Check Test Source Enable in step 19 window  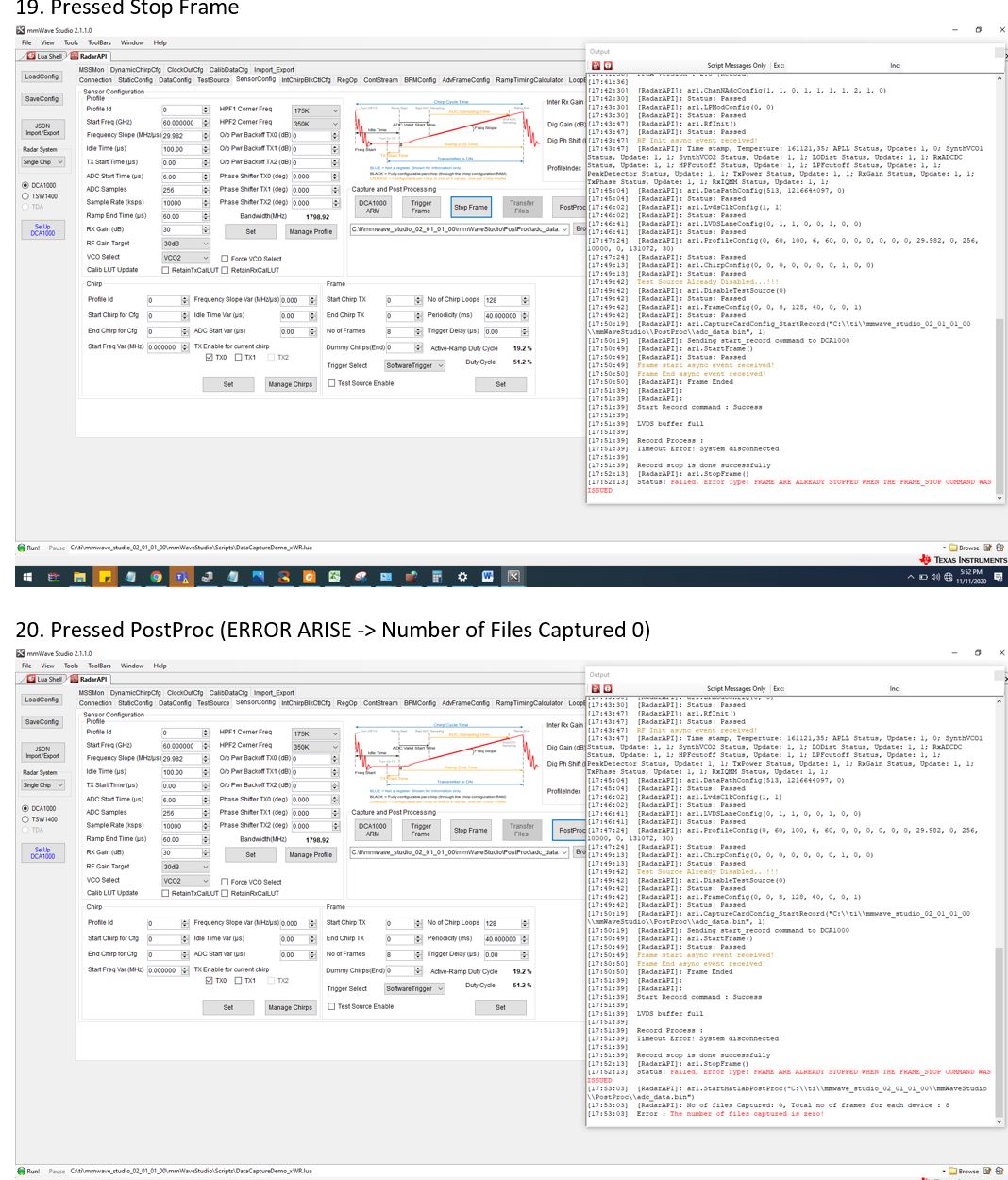331,383
